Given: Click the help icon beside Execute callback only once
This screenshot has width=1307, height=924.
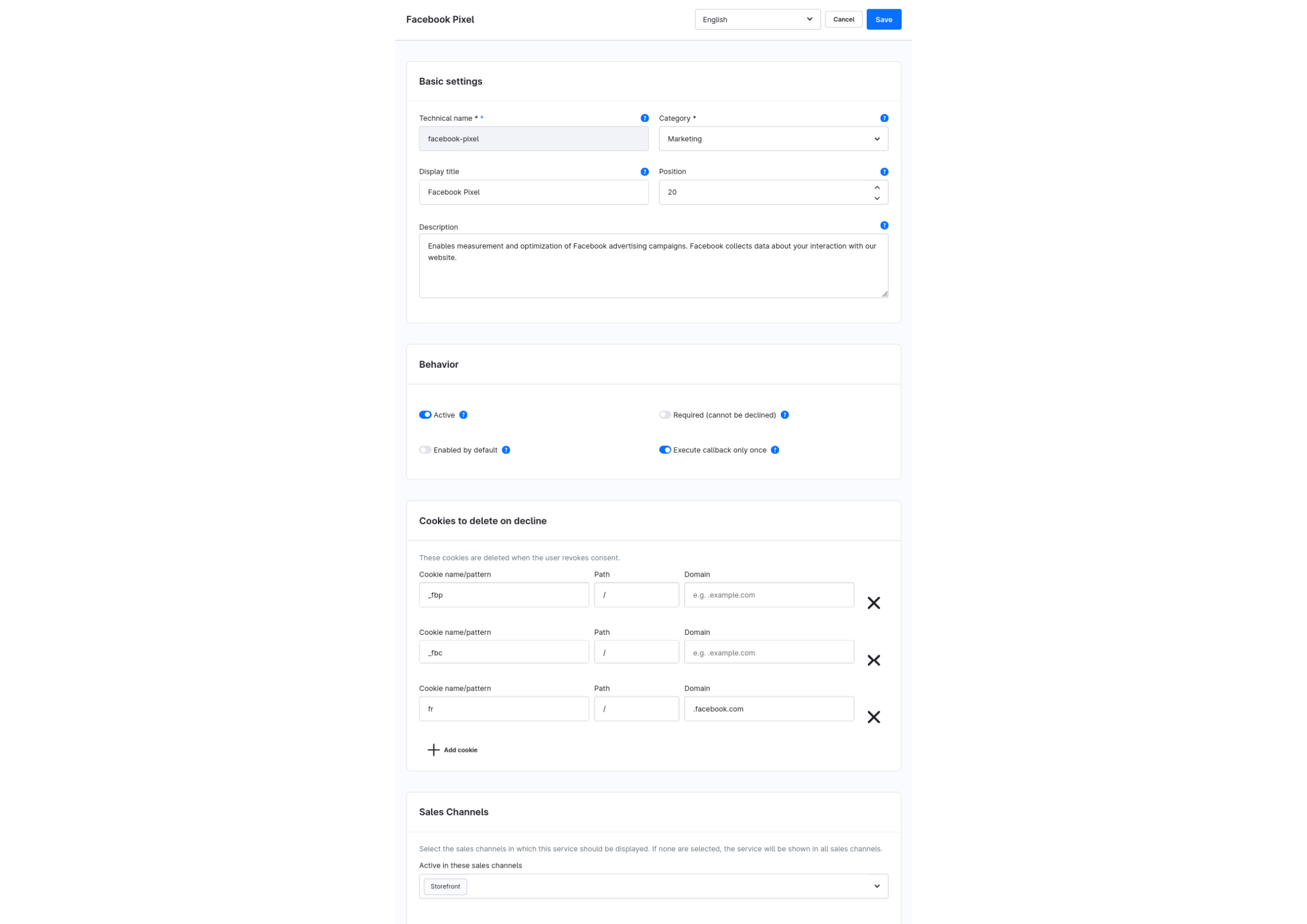Looking at the screenshot, I should pyautogui.click(x=774, y=450).
